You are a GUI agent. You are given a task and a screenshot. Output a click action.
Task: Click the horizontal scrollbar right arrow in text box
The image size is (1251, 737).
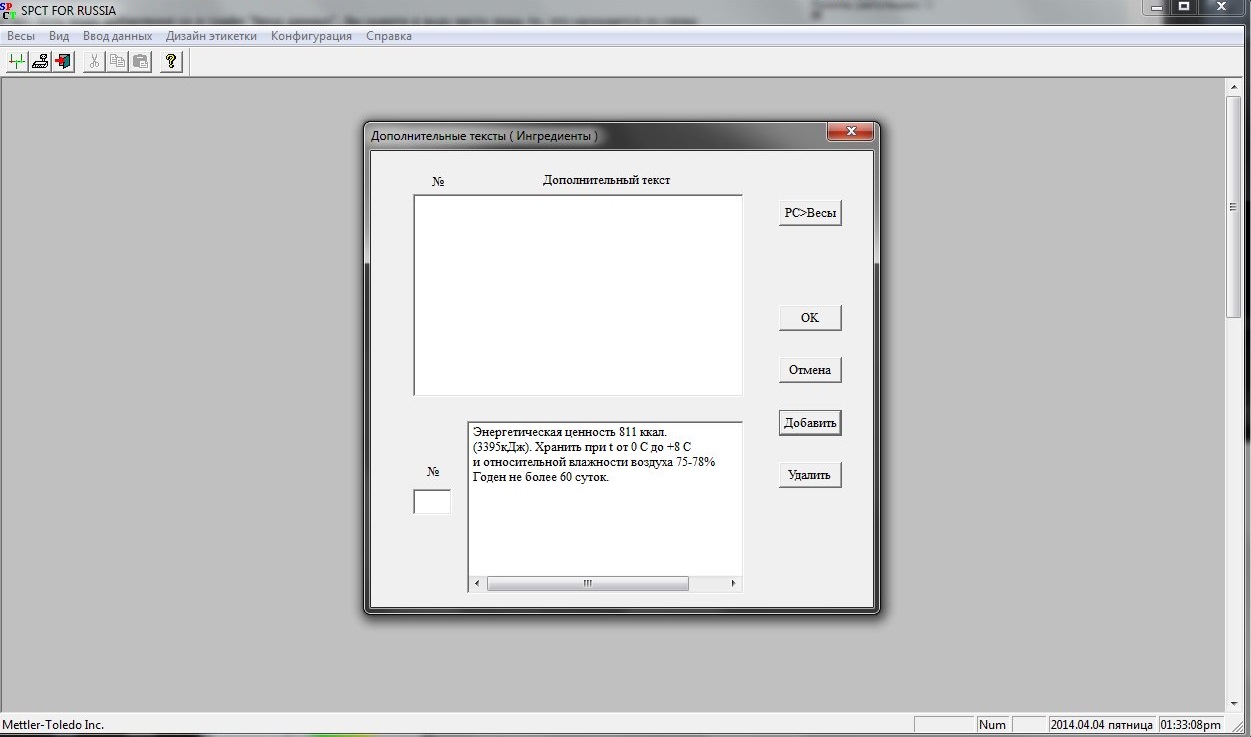tap(733, 583)
